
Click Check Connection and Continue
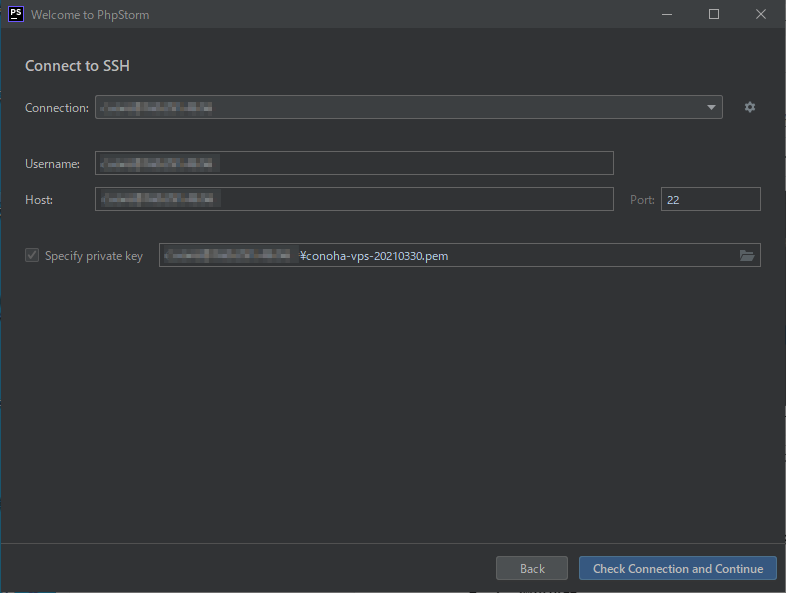pyautogui.click(x=677, y=568)
